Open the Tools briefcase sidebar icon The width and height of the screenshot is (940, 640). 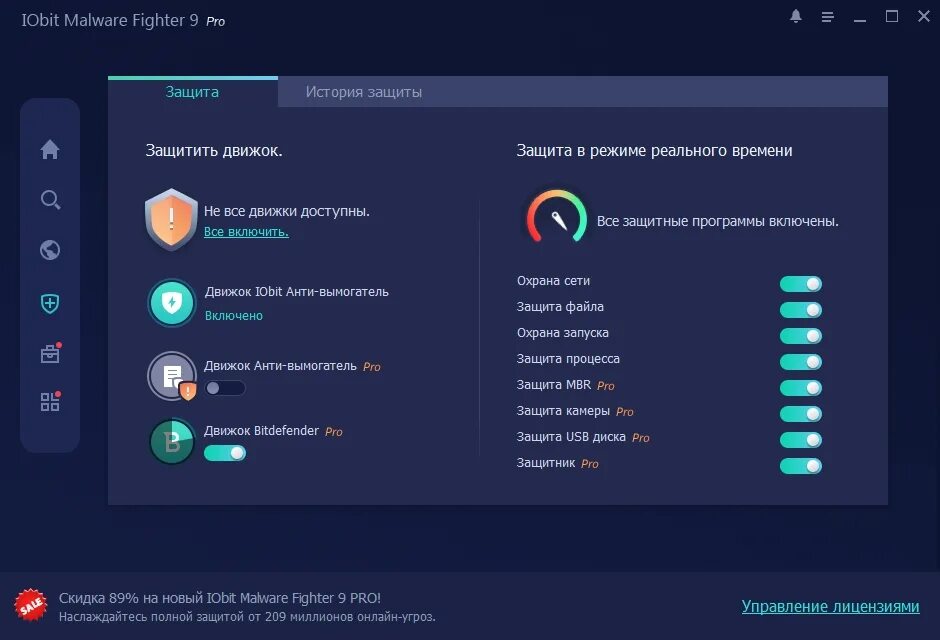point(50,354)
